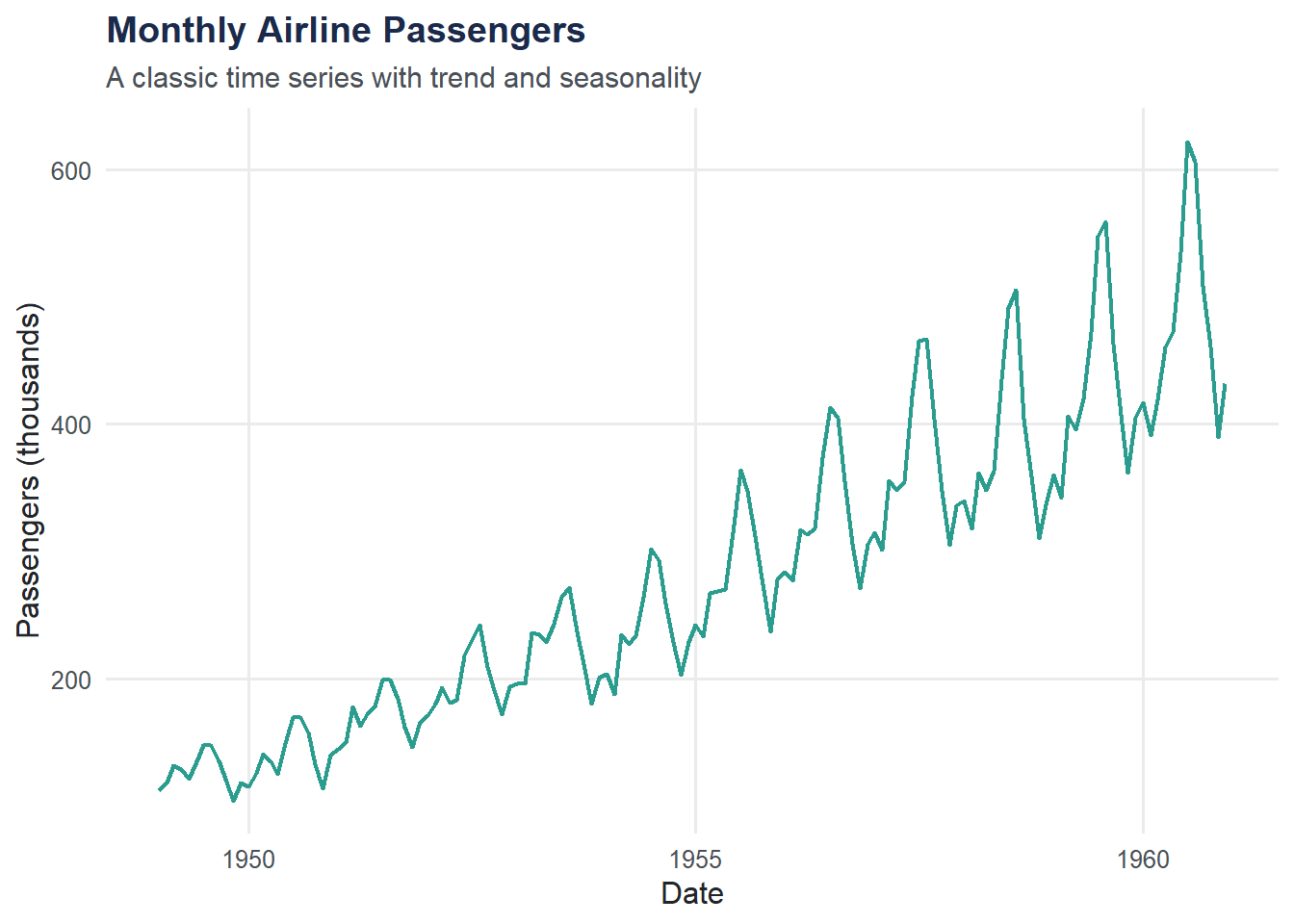Click the 1955 x-axis tick label
This screenshot has width=1294, height=924.
(x=695, y=859)
